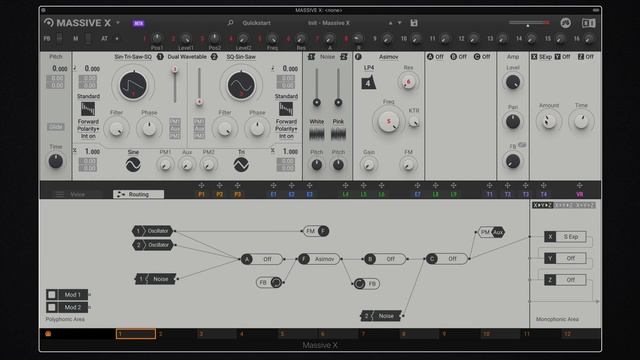Click the Standard mode icon of oscillator 2
The width and height of the screenshot is (640, 360).
(x=286, y=109)
